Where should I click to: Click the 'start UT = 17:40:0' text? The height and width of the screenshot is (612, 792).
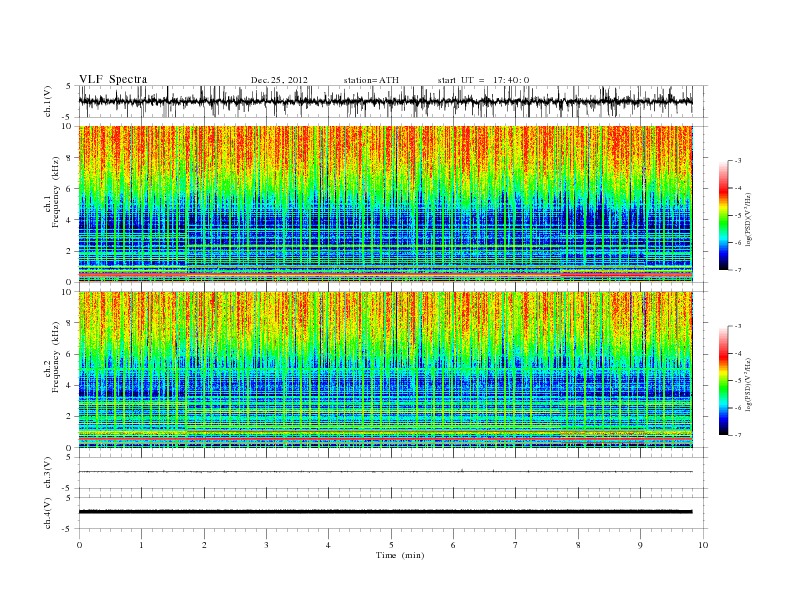click(x=483, y=80)
